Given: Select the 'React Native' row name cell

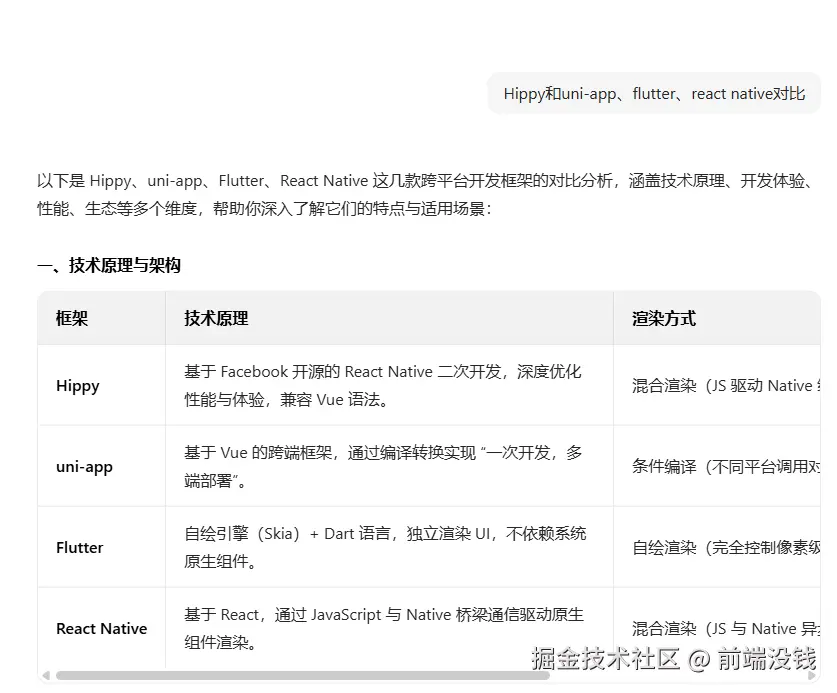Looking at the screenshot, I should pos(101,628).
